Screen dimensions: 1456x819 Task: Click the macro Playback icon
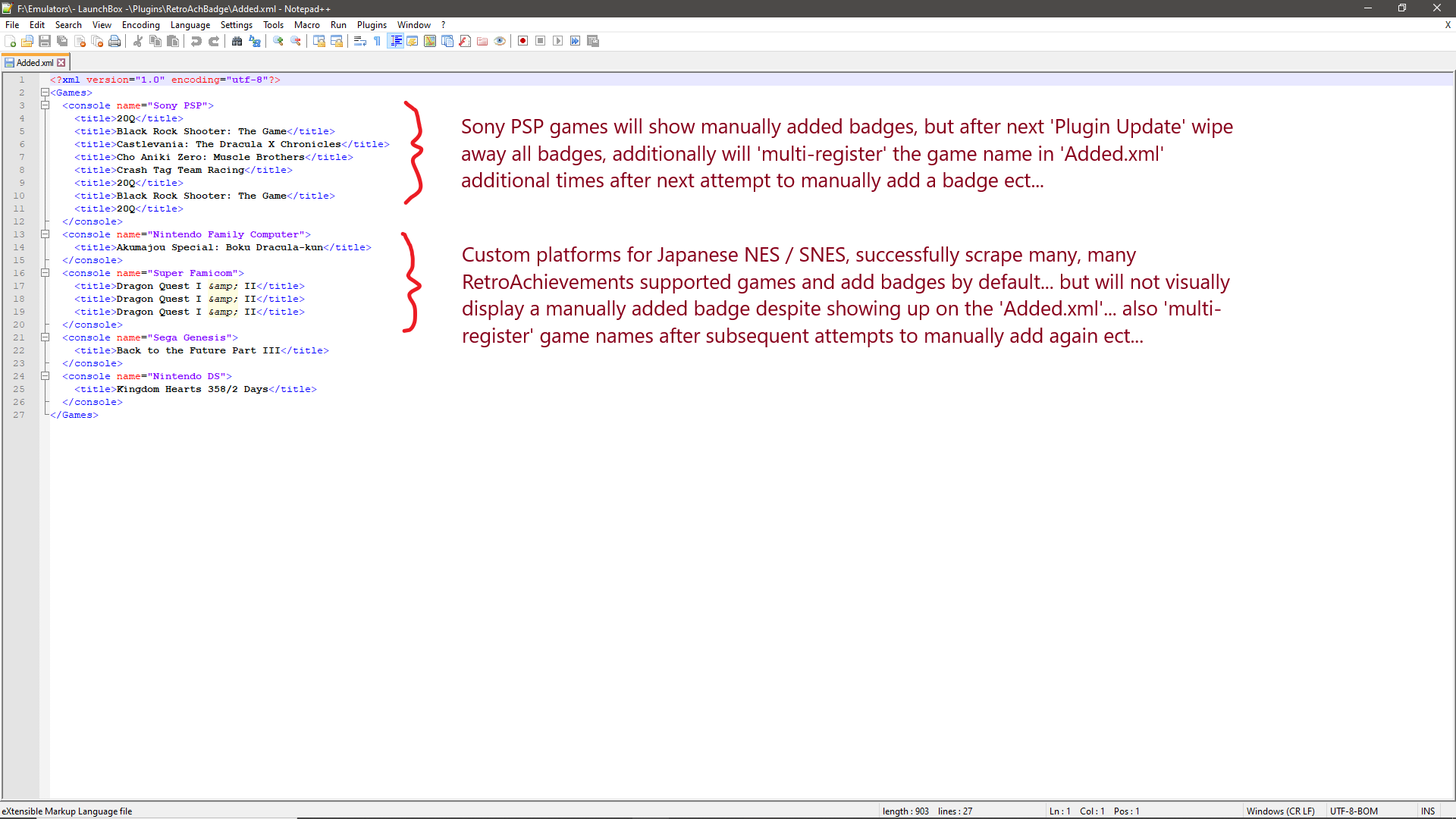click(x=558, y=41)
